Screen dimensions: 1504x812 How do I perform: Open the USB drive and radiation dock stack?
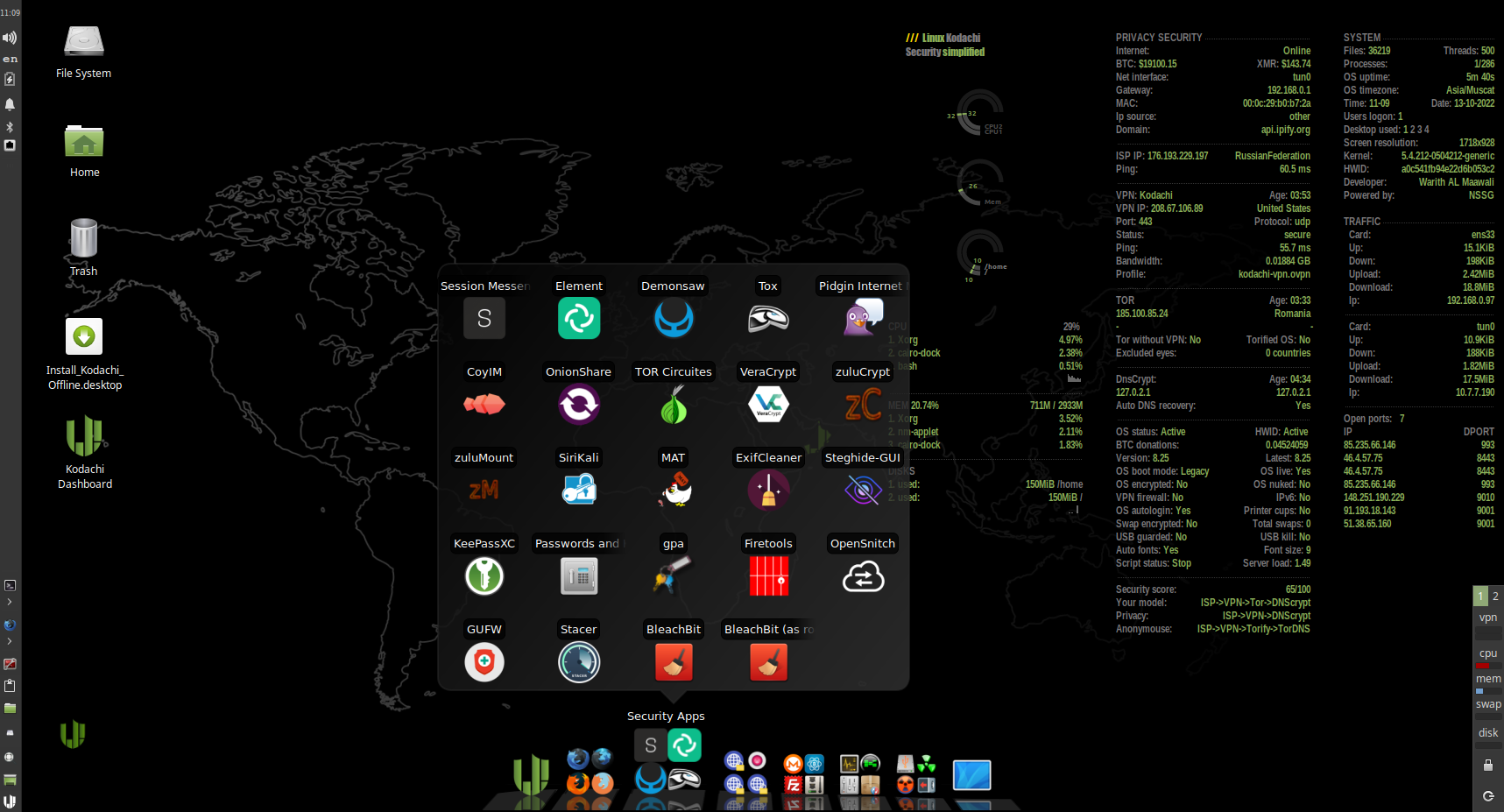pyautogui.click(x=916, y=773)
